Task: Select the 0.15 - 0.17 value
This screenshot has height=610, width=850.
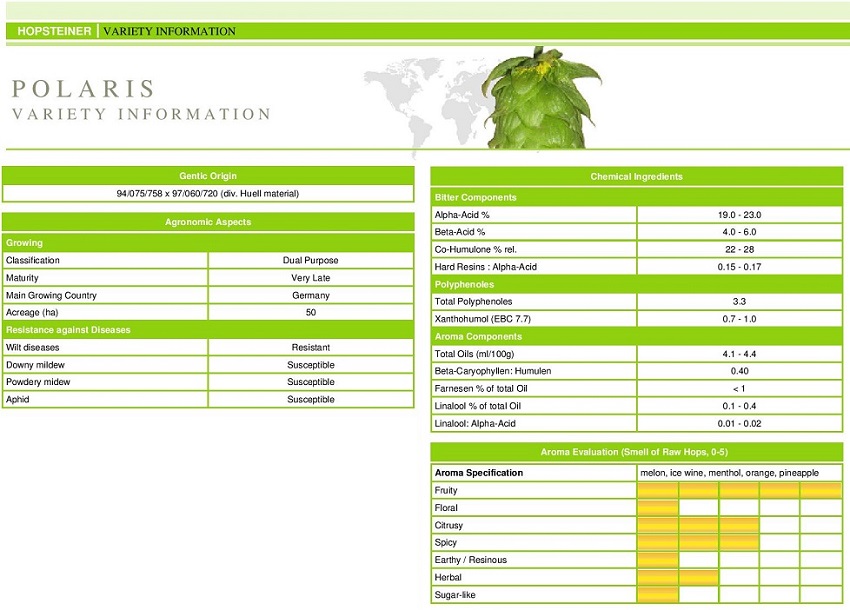Action: pos(739,267)
